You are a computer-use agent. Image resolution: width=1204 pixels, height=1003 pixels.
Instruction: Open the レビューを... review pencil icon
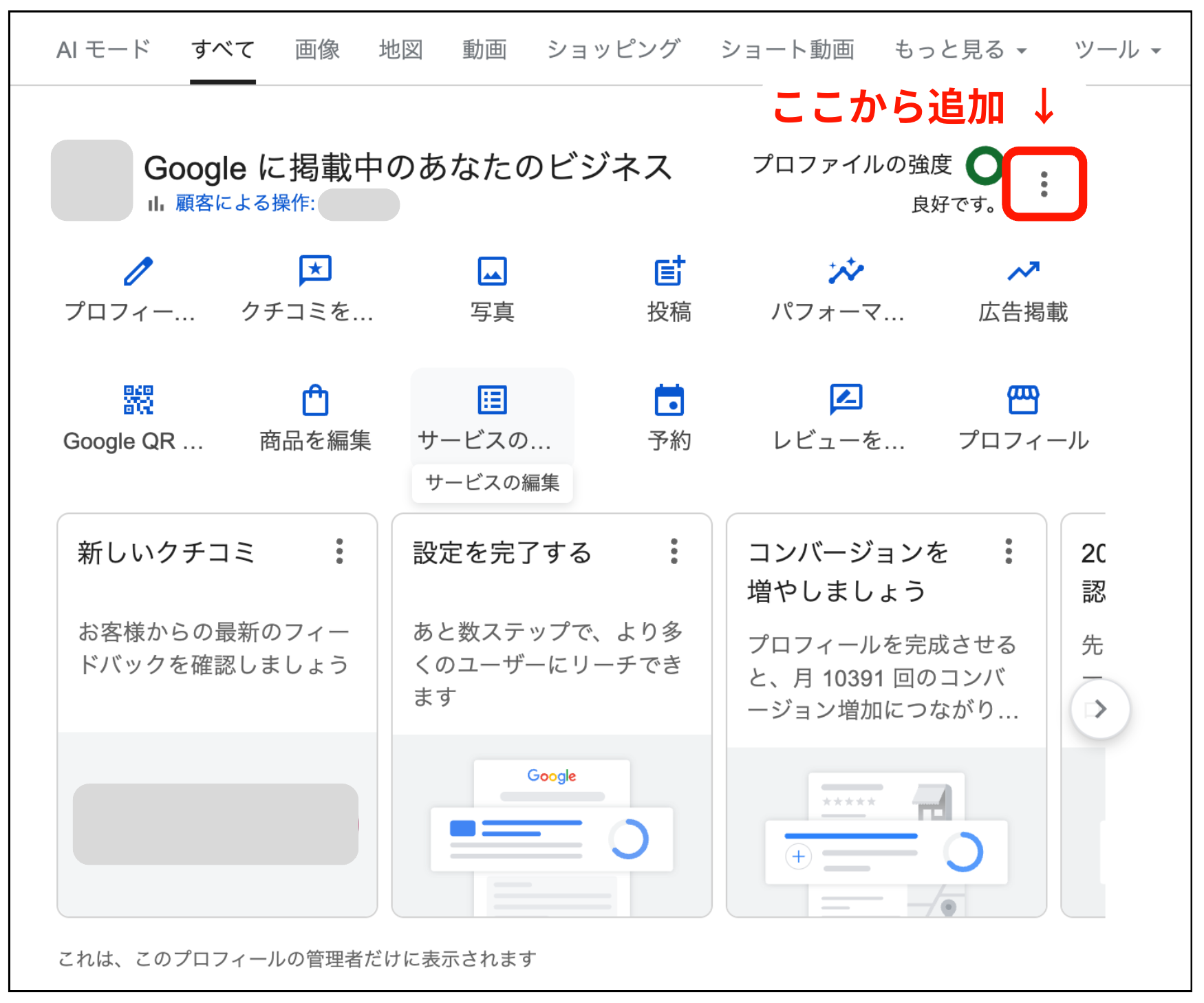[x=846, y=400]
